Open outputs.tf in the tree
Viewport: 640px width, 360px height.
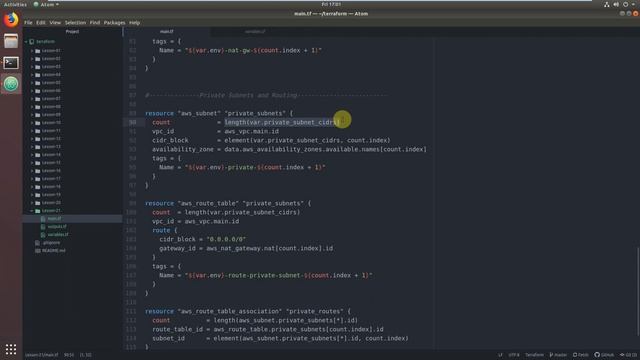(x=57, y=227)
